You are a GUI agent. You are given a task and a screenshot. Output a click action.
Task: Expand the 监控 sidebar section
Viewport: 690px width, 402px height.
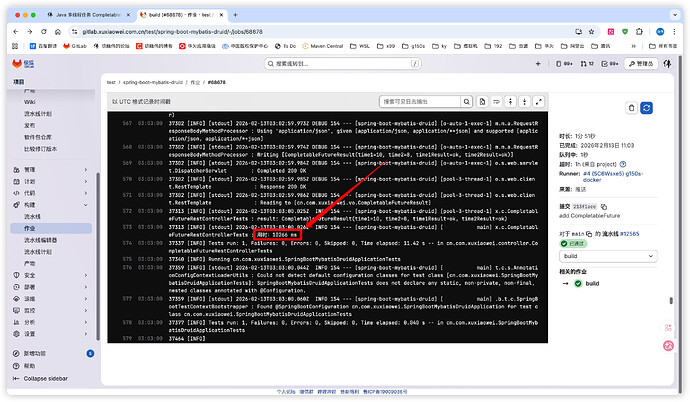click(x=51, y=311)
